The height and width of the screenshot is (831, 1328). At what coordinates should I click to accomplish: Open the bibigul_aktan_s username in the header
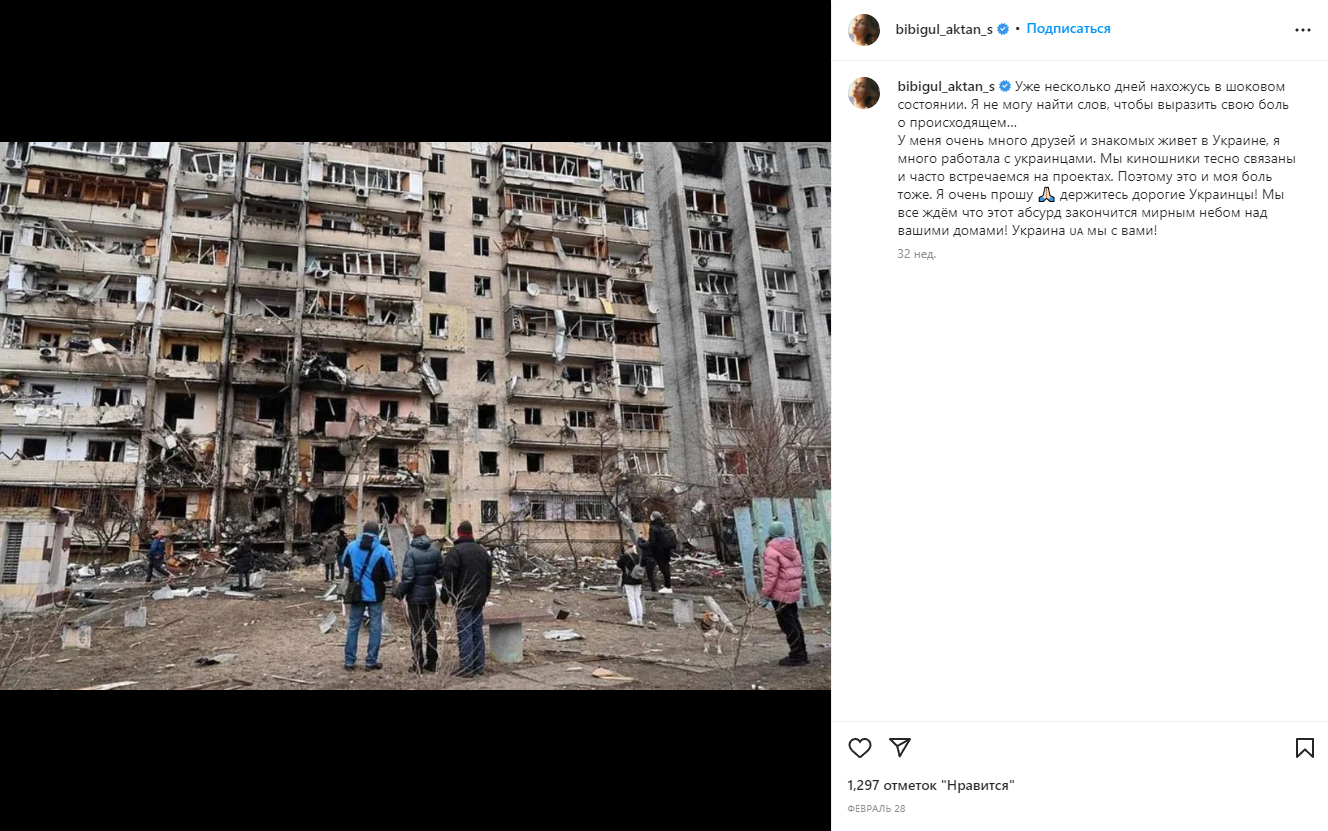pos(944,29)
